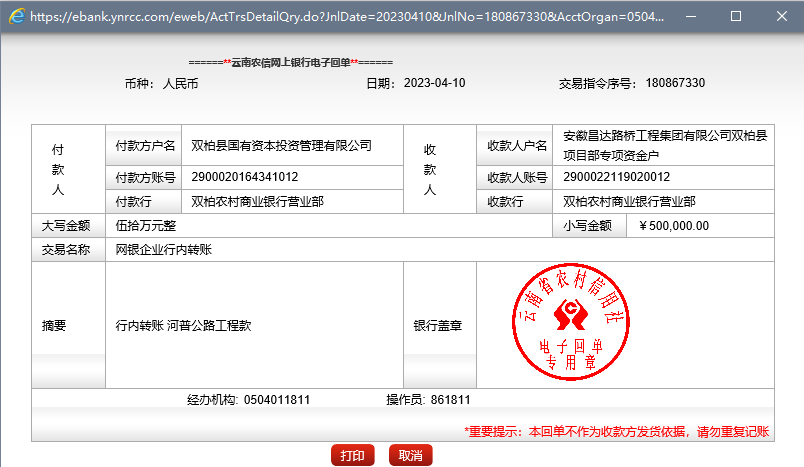804x467 pixels.
Task: Click the payer name 双柏县国有资本投资管理有限公司
Action: [281, 146]
